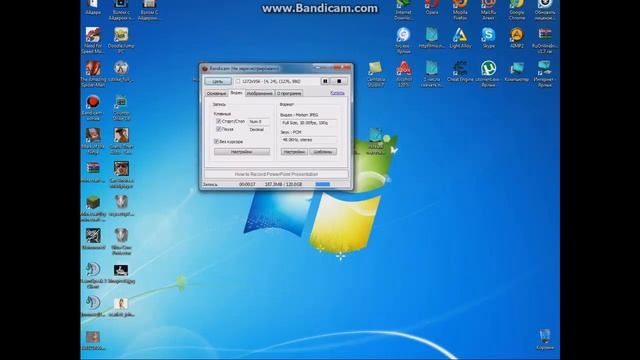The height and width of the screenshot is (360, 640).
Task: Open the cstrike_full desktop shortcut
Action: [x=121, y=71]
